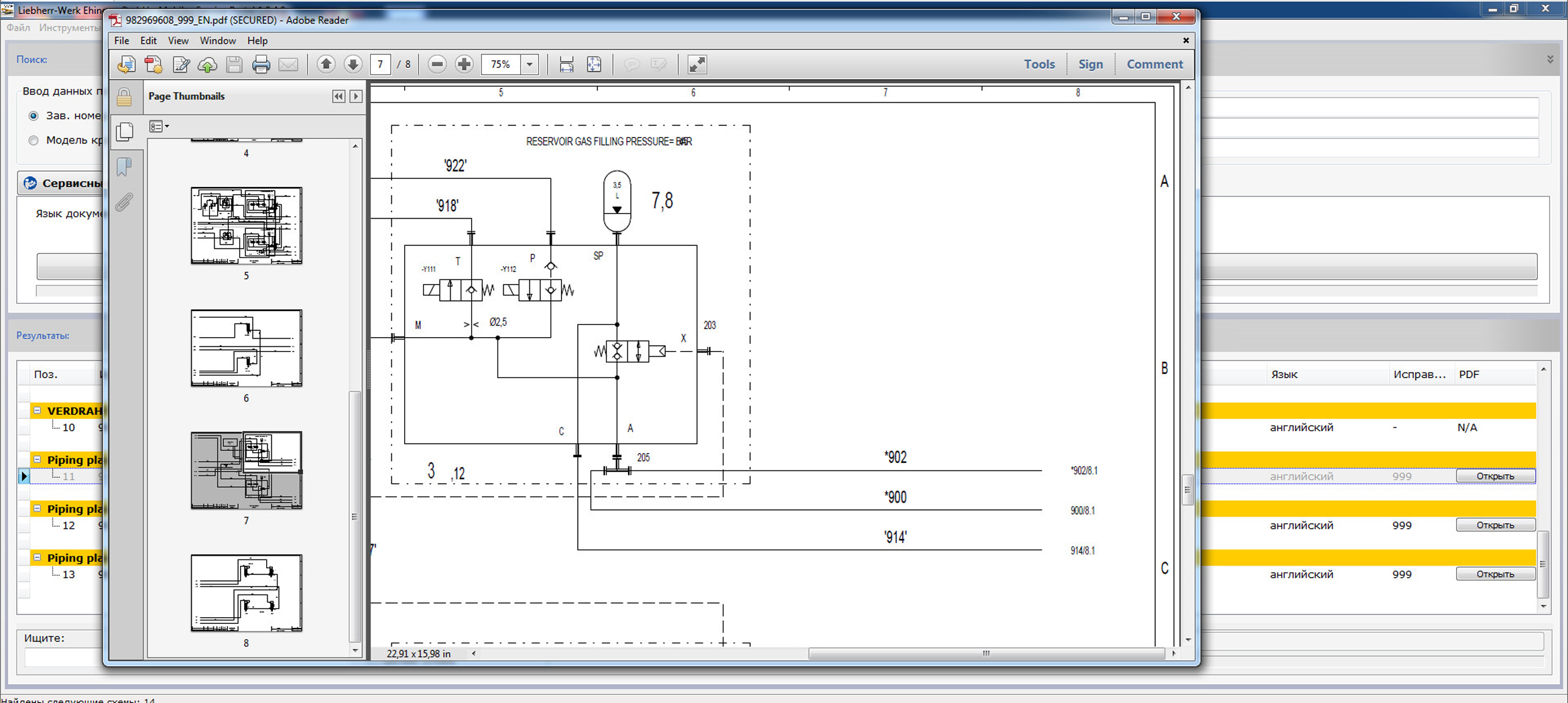
Task: Open the Tools pane
Action: click(x=1039, y=64)
